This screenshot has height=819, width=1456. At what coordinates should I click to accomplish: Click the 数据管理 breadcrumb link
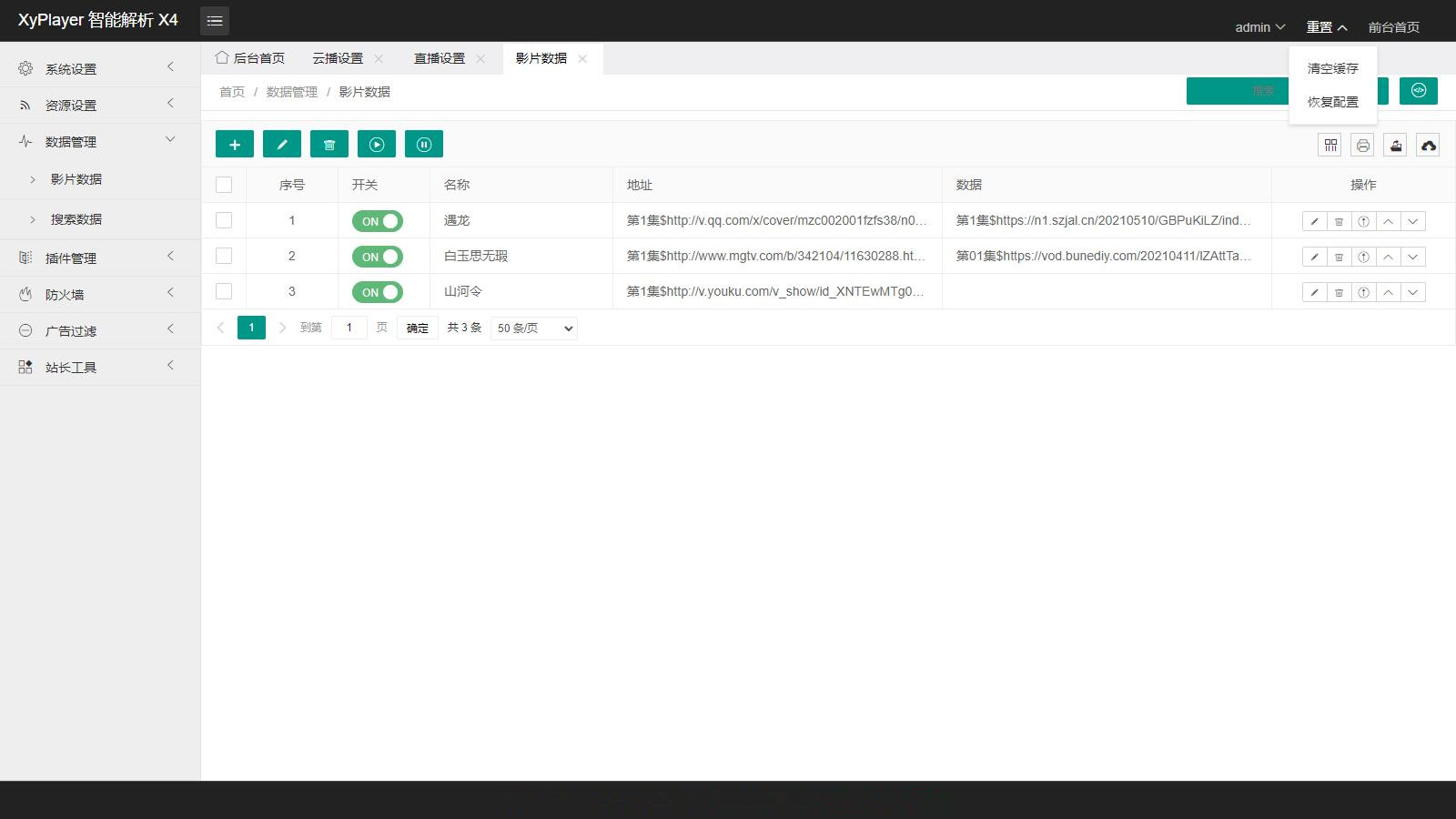(292, 92)
